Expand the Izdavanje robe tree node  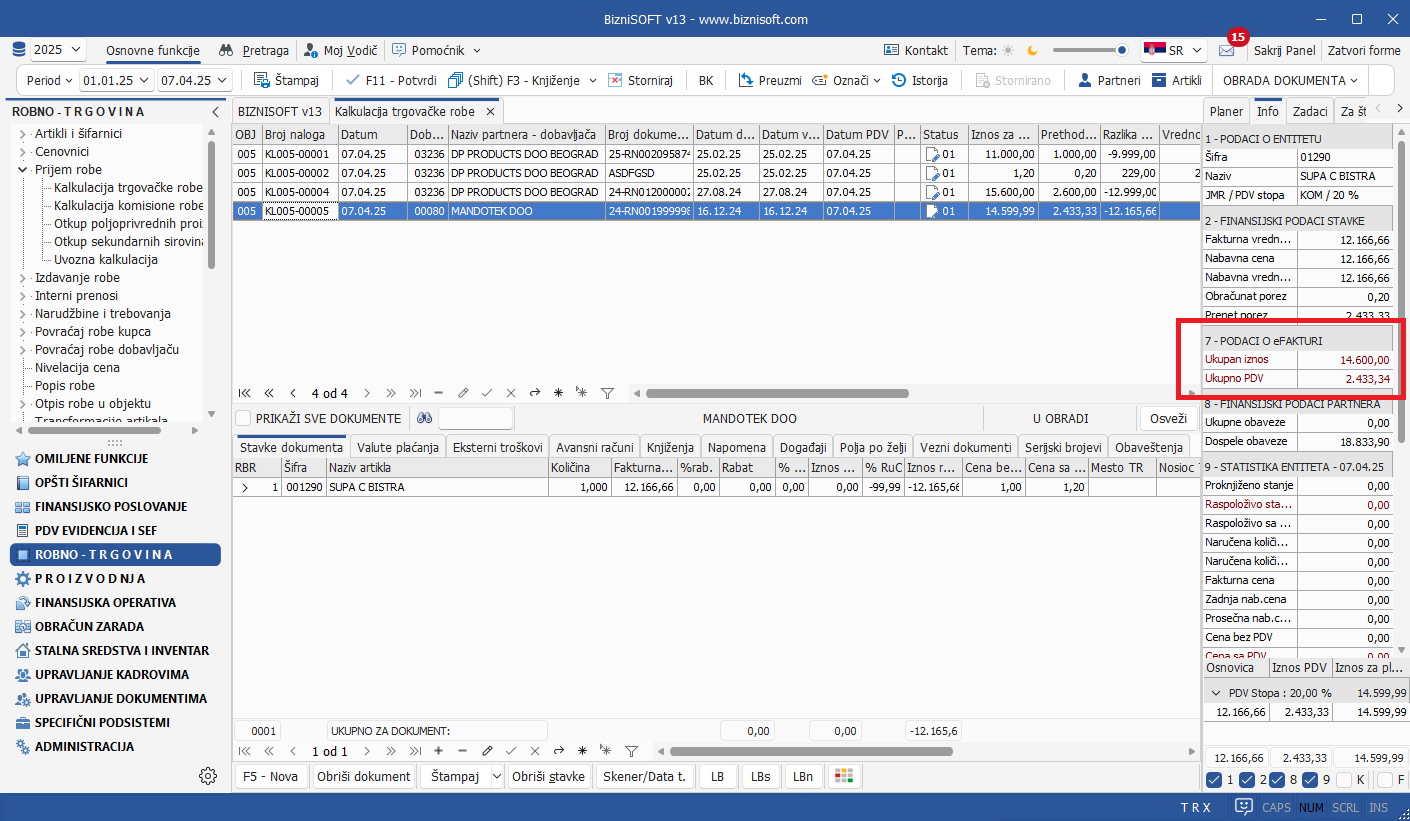(x=22, y=278)
